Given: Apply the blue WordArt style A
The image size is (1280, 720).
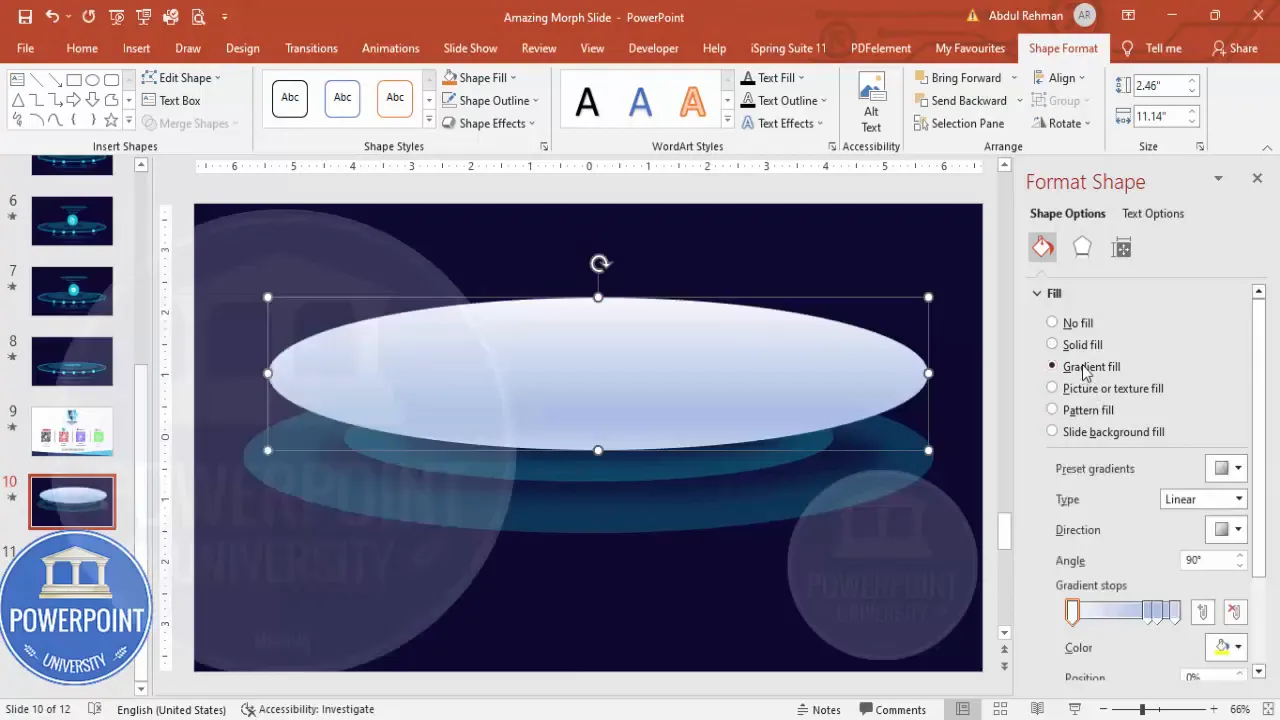Looking at the screenshot, I should coord(640,101).
